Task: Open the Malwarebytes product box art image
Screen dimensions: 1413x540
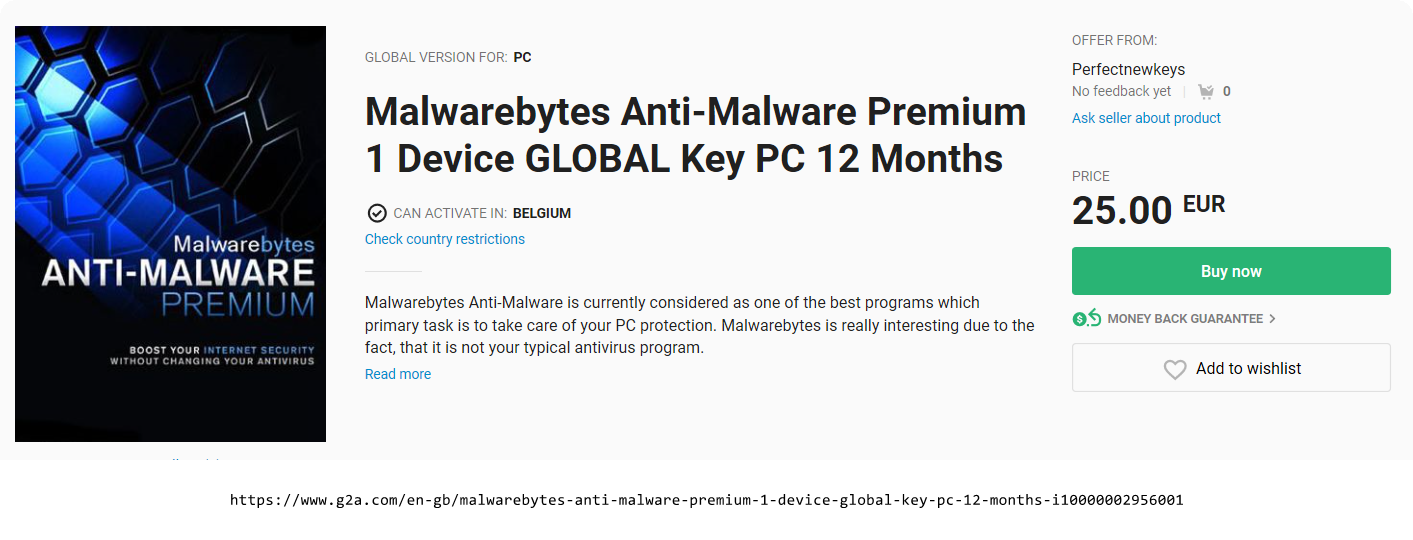Action: (x=170, y=234)
